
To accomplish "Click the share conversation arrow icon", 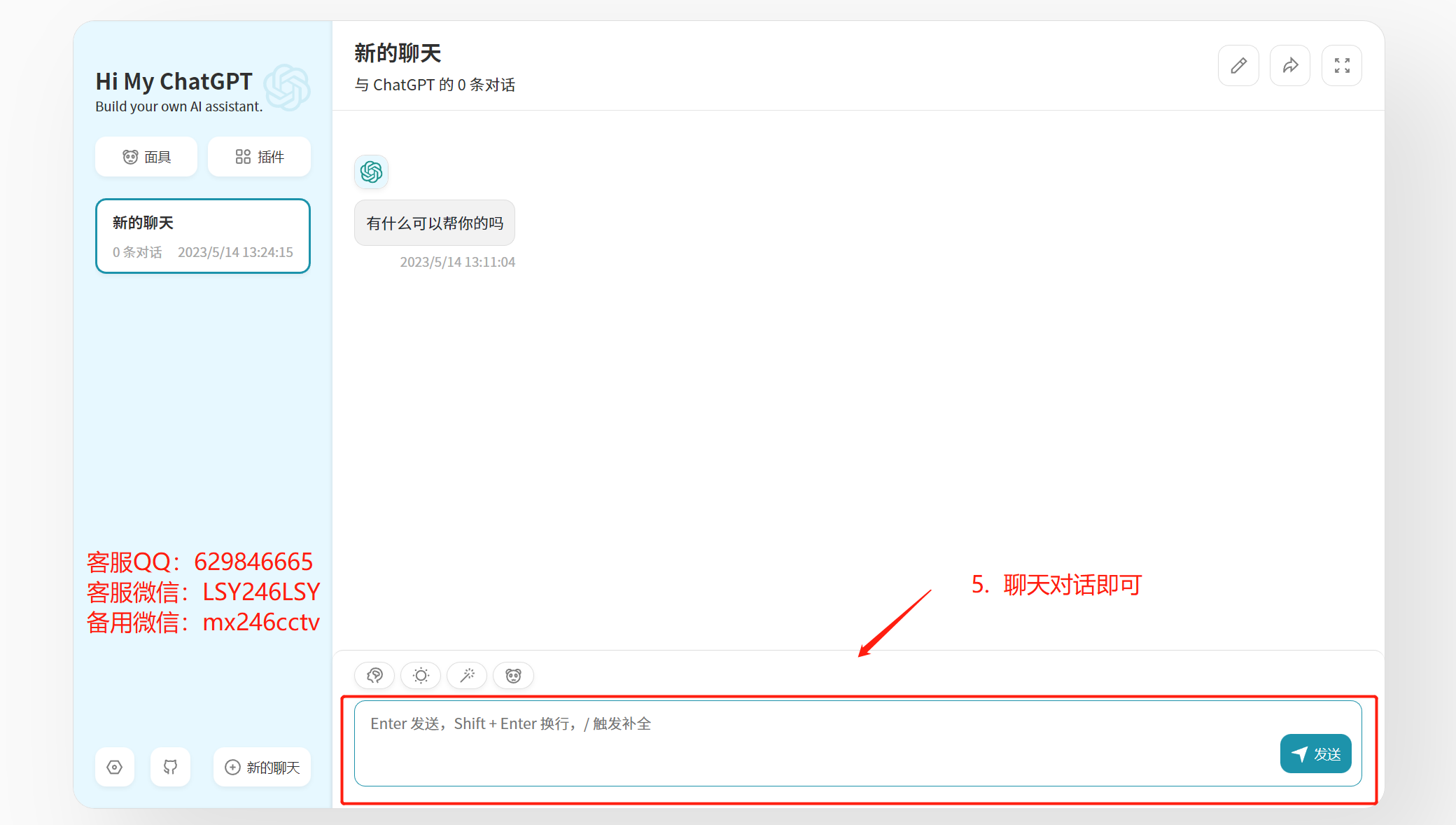I will point(1290,66).
